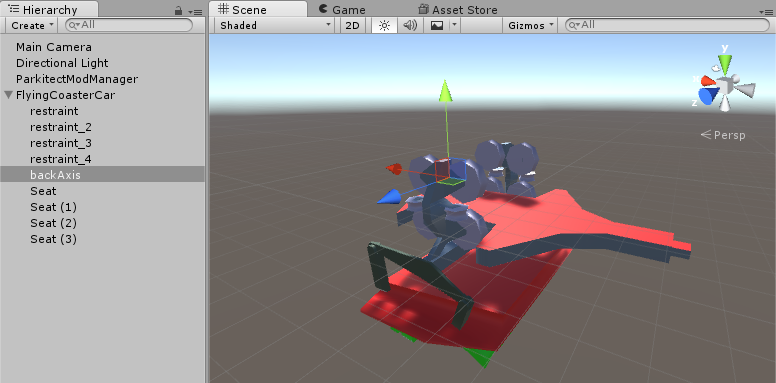Toggle scene effects image icon
This screenshot has width=776, height=383.
[x=436, y=26]
